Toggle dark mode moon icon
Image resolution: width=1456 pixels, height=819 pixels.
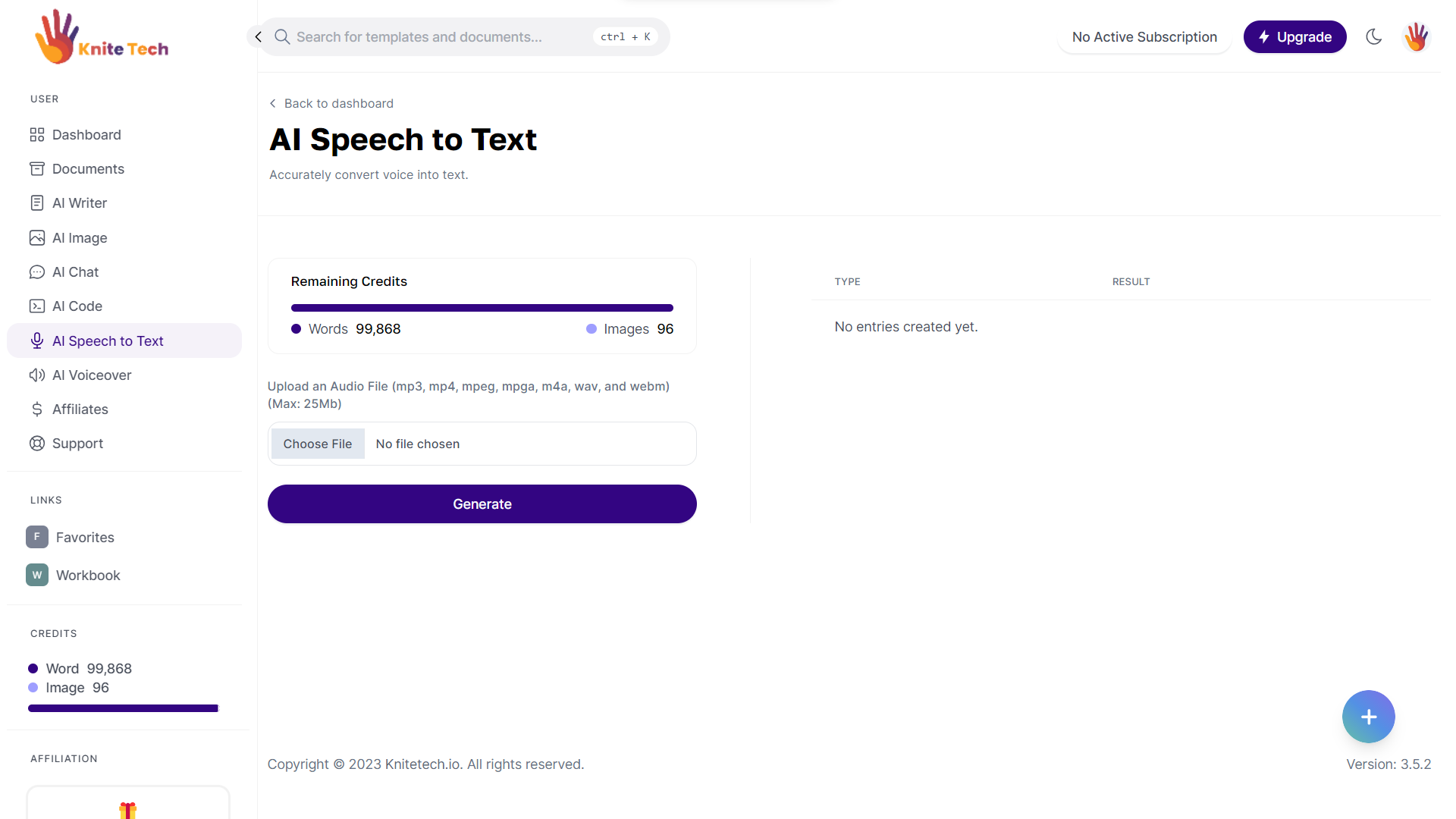[1373, 36]
